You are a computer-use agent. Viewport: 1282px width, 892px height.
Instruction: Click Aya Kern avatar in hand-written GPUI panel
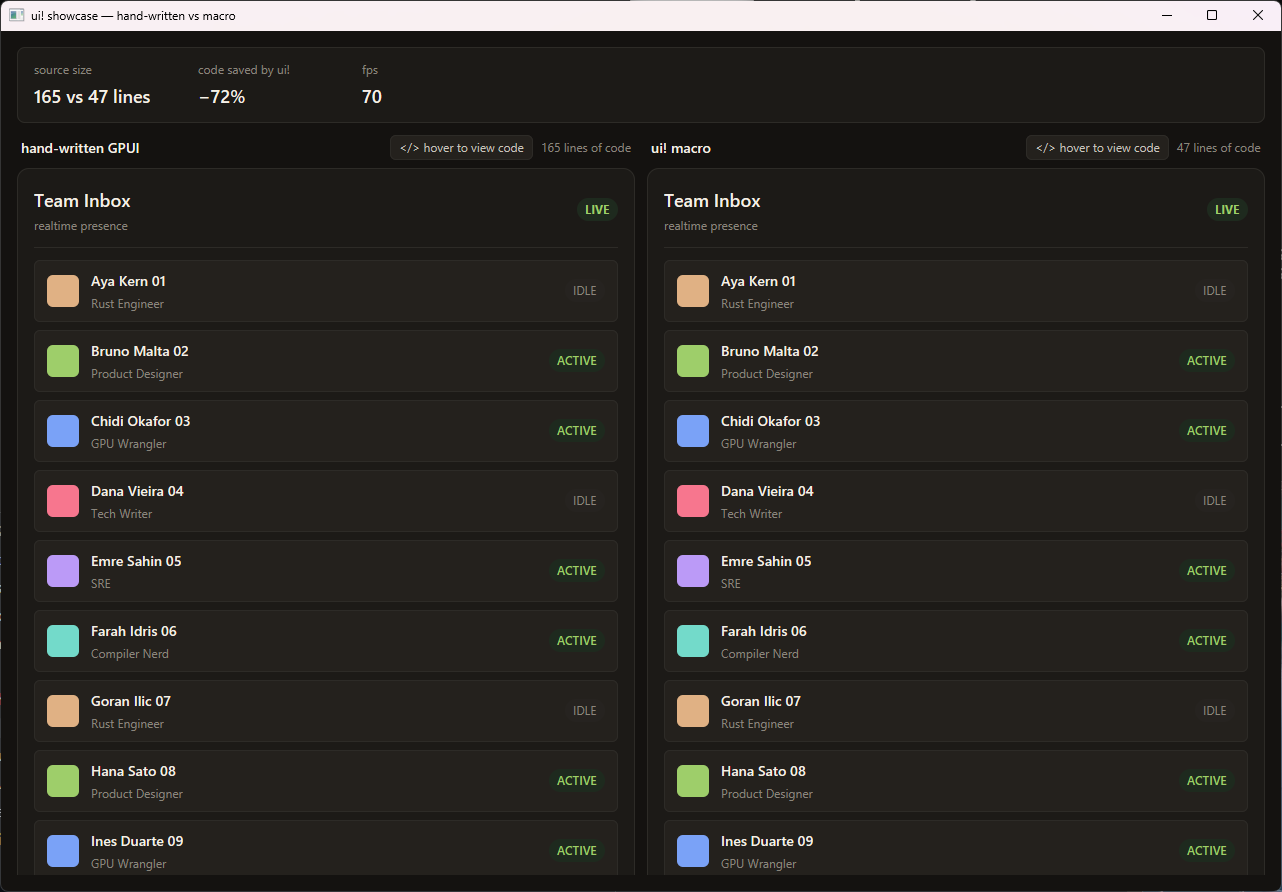pyautogui.click(x=63, y=291)
